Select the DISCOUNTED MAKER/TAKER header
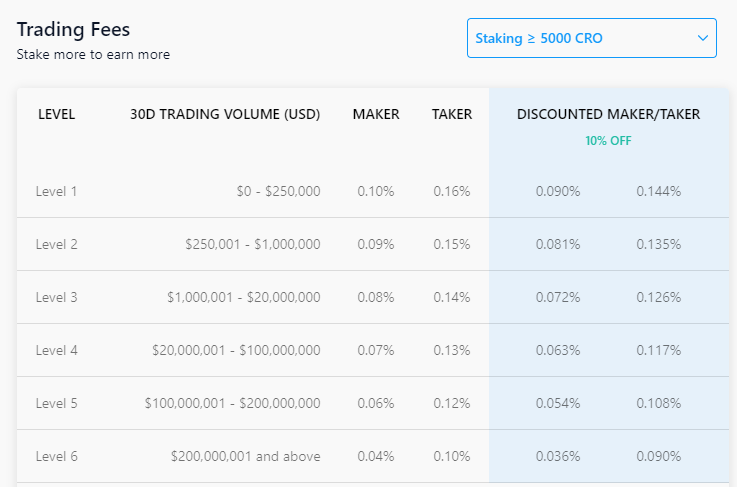 [608, 114]
